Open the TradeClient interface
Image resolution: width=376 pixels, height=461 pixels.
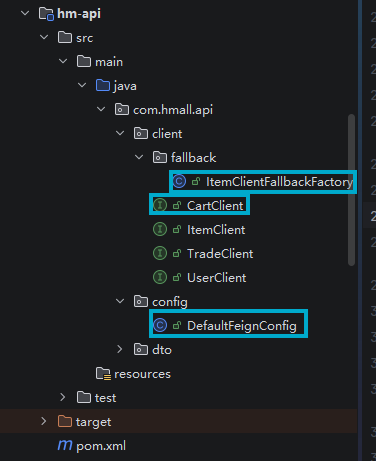point(220,254)
